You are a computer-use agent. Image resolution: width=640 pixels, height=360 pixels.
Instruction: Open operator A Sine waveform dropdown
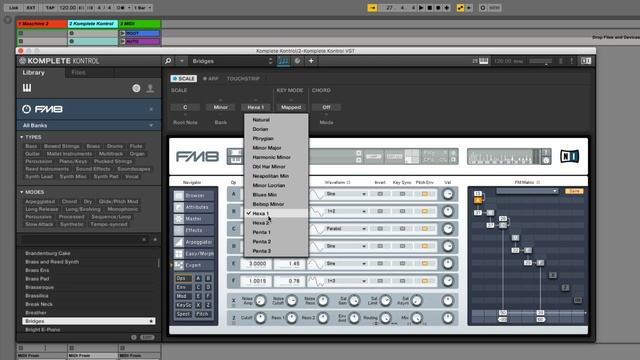[x=346, y=194]
